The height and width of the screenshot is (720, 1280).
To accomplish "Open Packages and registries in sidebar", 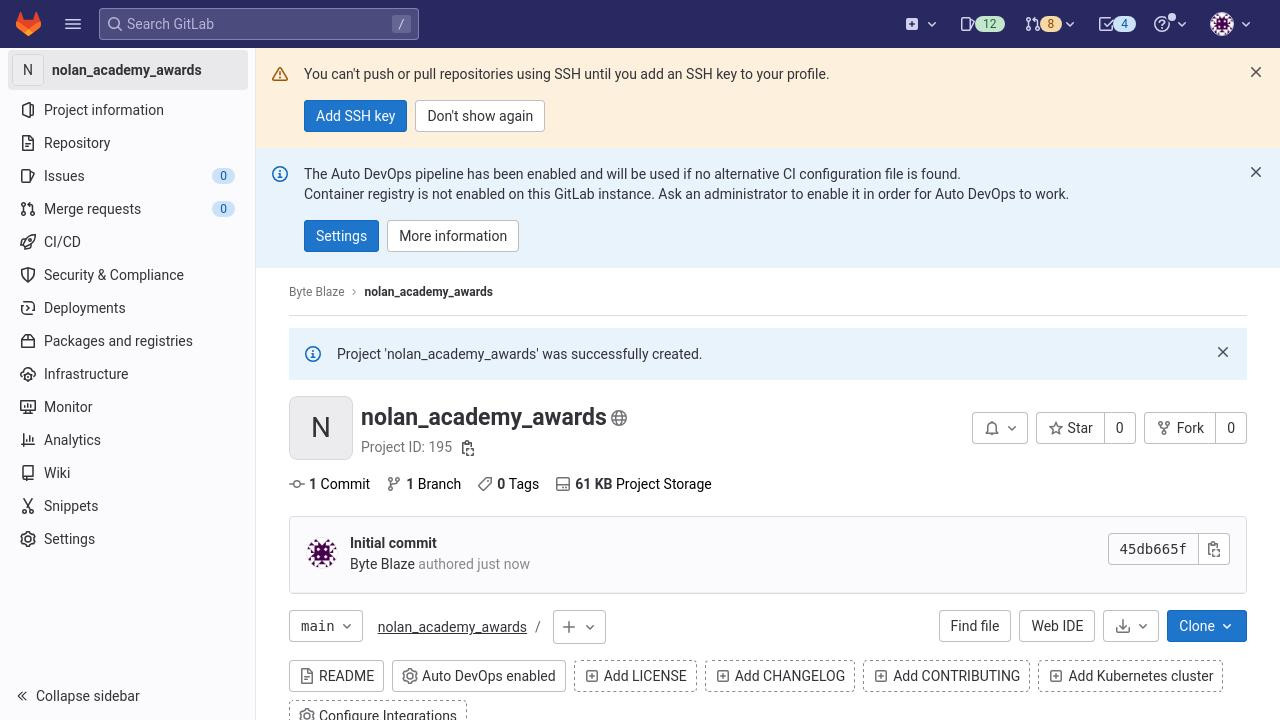I will point(128,341).
